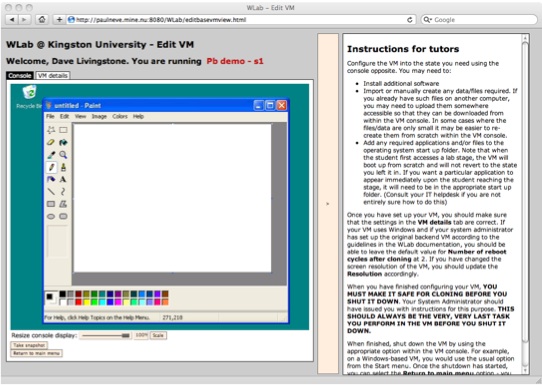542x385 pixels.
Task: Click the resize console display slider
Action: point(106,336)
